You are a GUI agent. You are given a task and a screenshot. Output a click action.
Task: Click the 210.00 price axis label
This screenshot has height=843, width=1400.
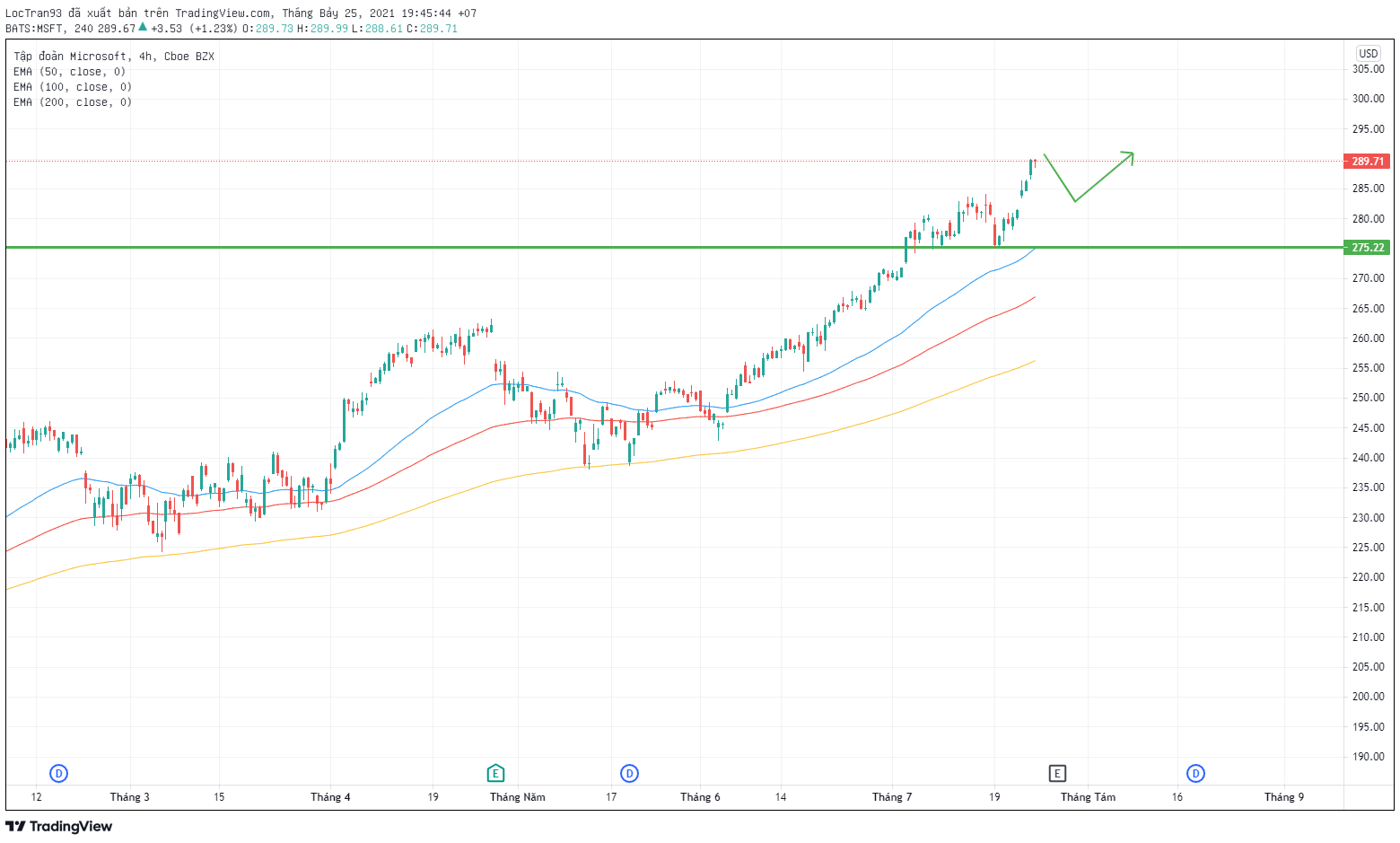(1369, 637)
